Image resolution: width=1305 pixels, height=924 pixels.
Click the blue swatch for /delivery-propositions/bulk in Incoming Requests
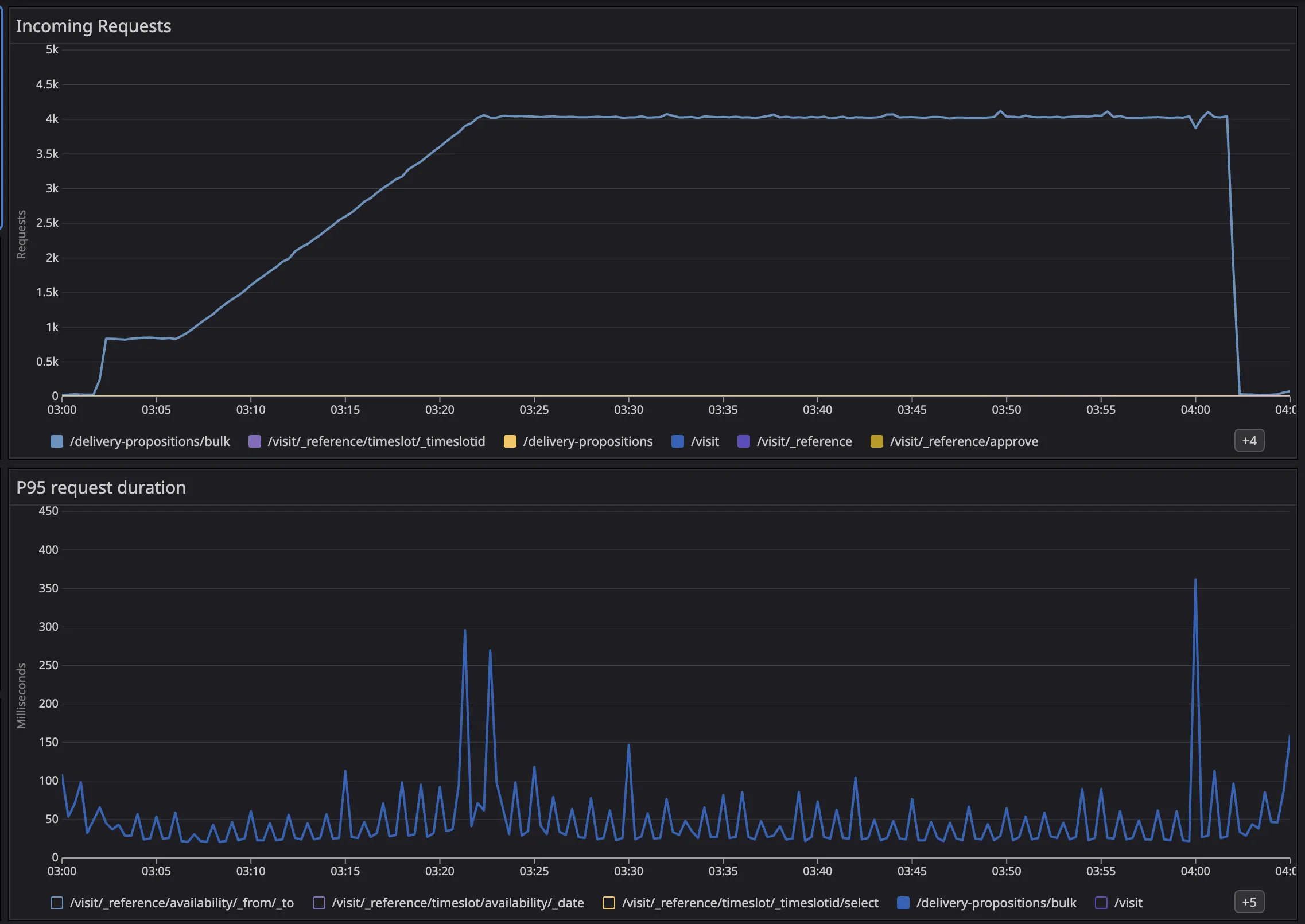click(x=56, y=441)
